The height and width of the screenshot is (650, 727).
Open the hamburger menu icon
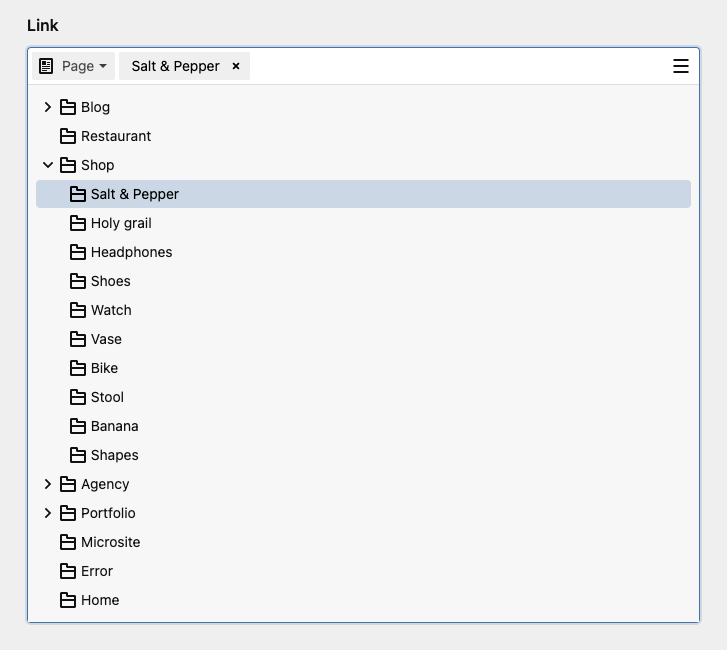click(680, 66)
